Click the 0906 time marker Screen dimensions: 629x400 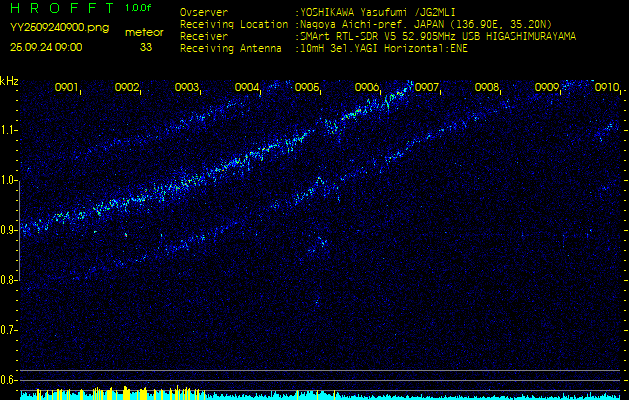click(x=367, y=87)
